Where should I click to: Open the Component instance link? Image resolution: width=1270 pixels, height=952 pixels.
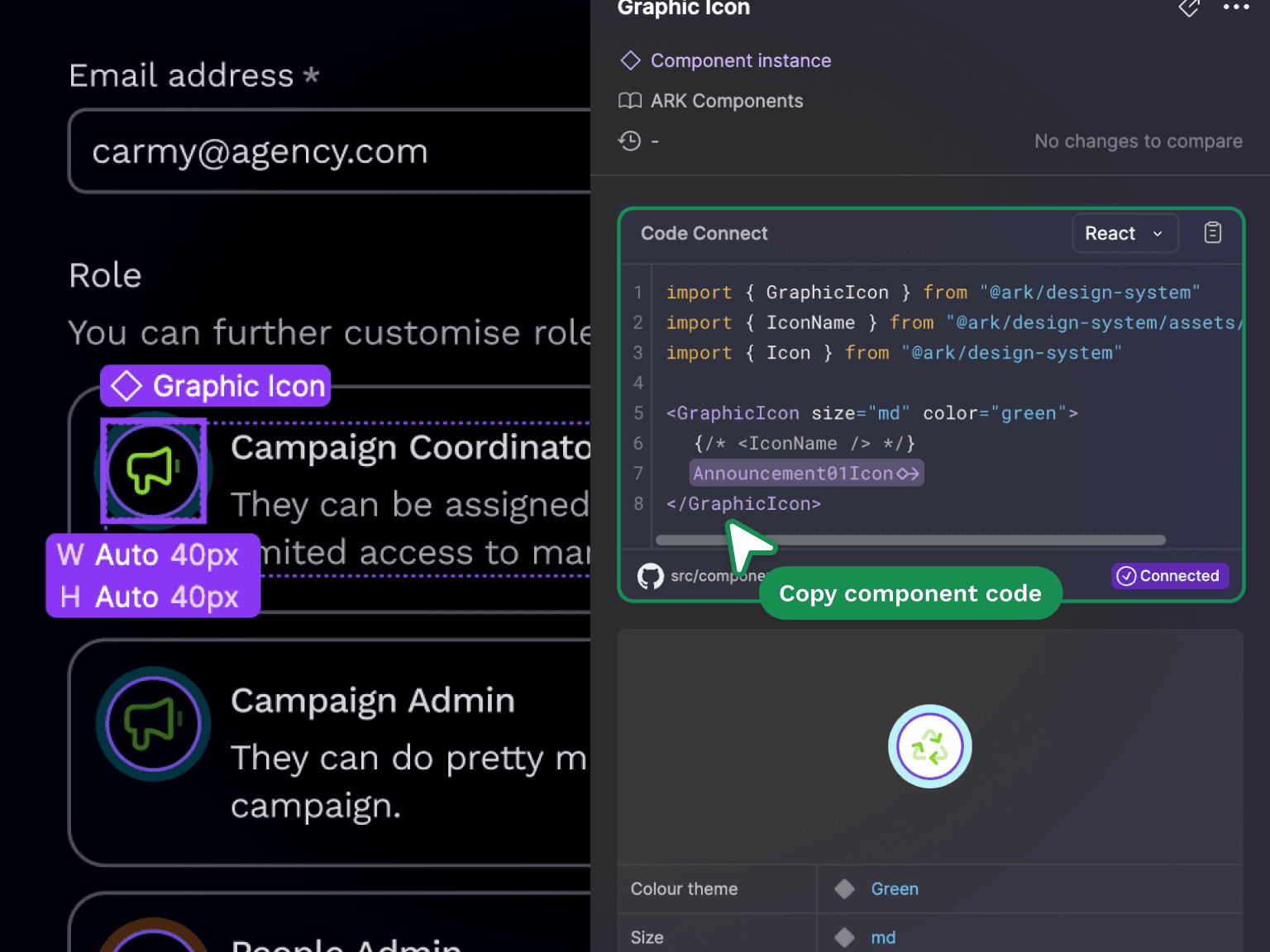(741, 60)
